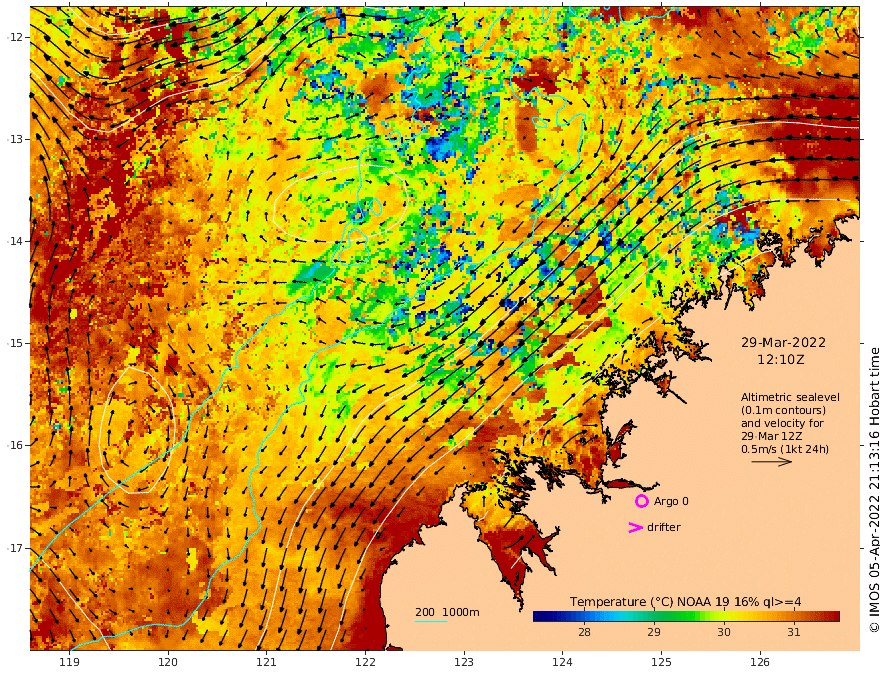Click the '12:10Z' time label
Image resolution: width=880 pixels, height=680 pixels.
[x=780, y=360]
